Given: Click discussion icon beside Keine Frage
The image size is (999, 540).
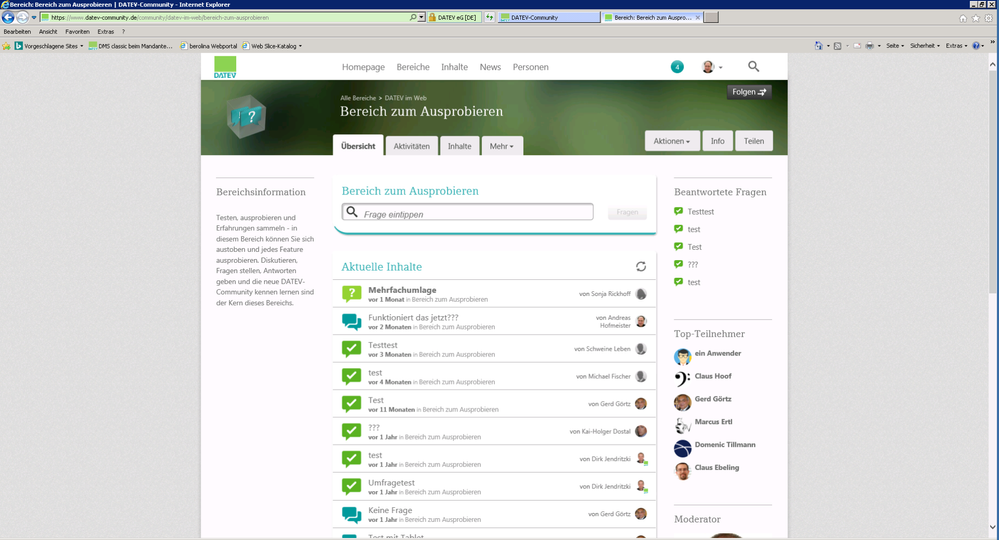Looking at the screenshot, I should tap(352, 514).
